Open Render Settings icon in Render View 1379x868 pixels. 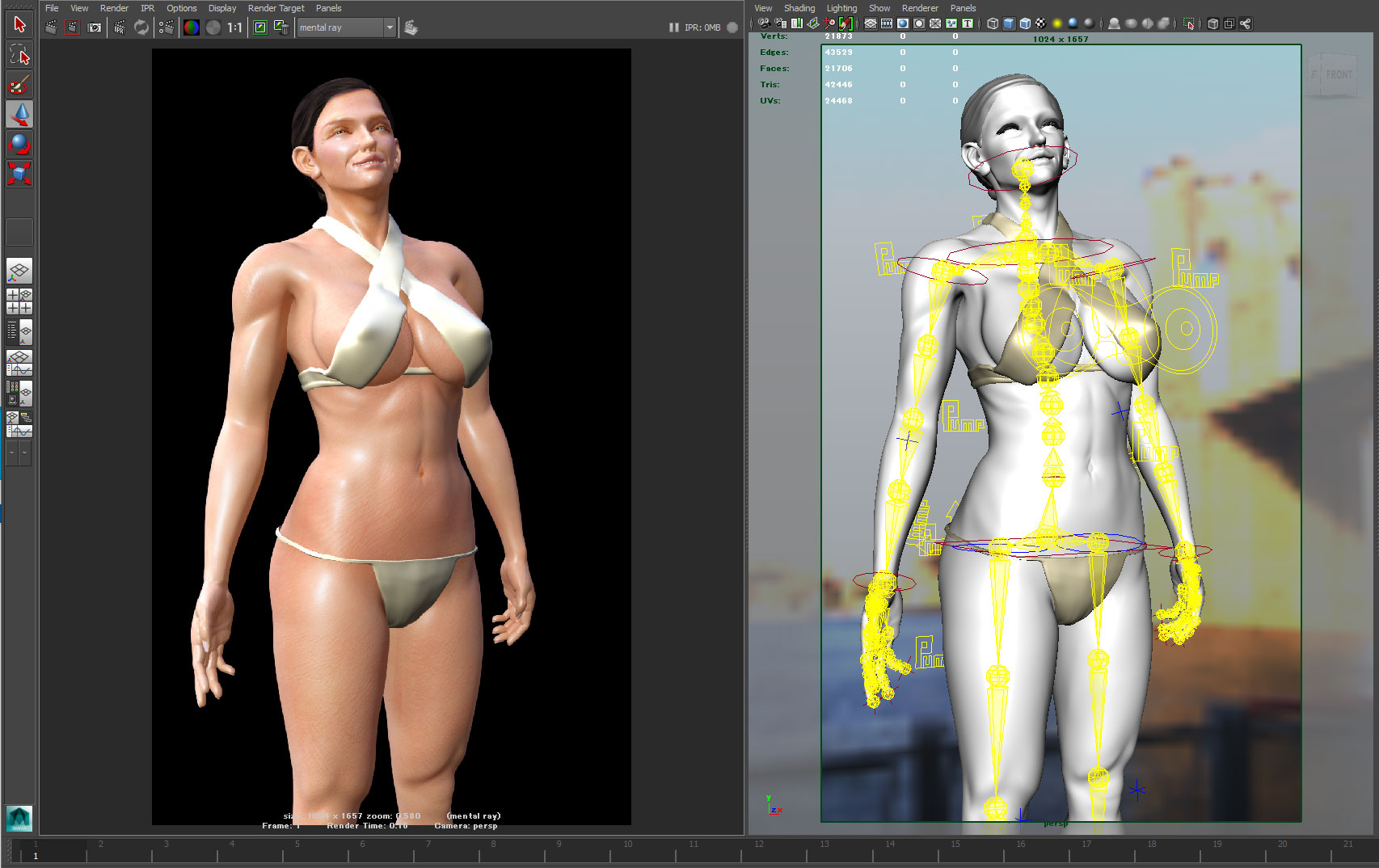click(x=166, y=27)
